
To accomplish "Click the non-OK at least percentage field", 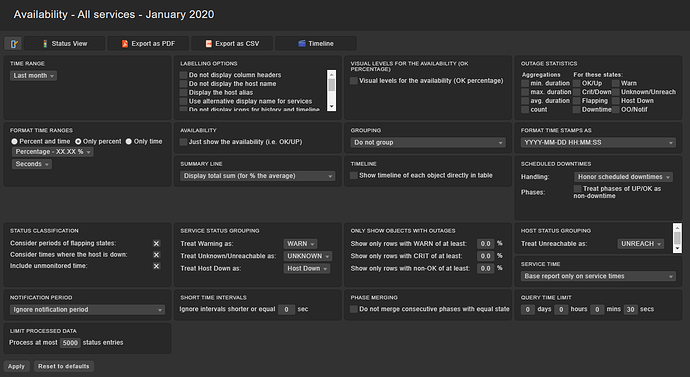I will [x=486, y=268].
